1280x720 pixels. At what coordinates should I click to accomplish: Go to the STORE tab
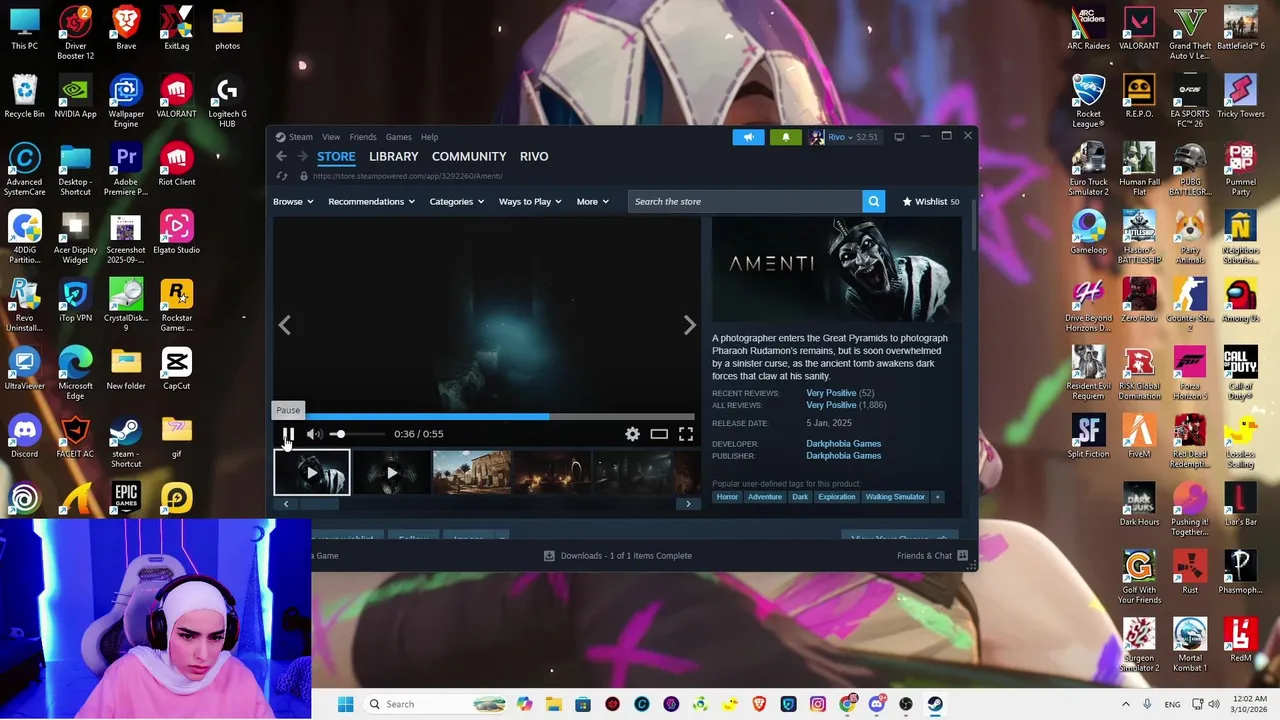tap(336, 156)
